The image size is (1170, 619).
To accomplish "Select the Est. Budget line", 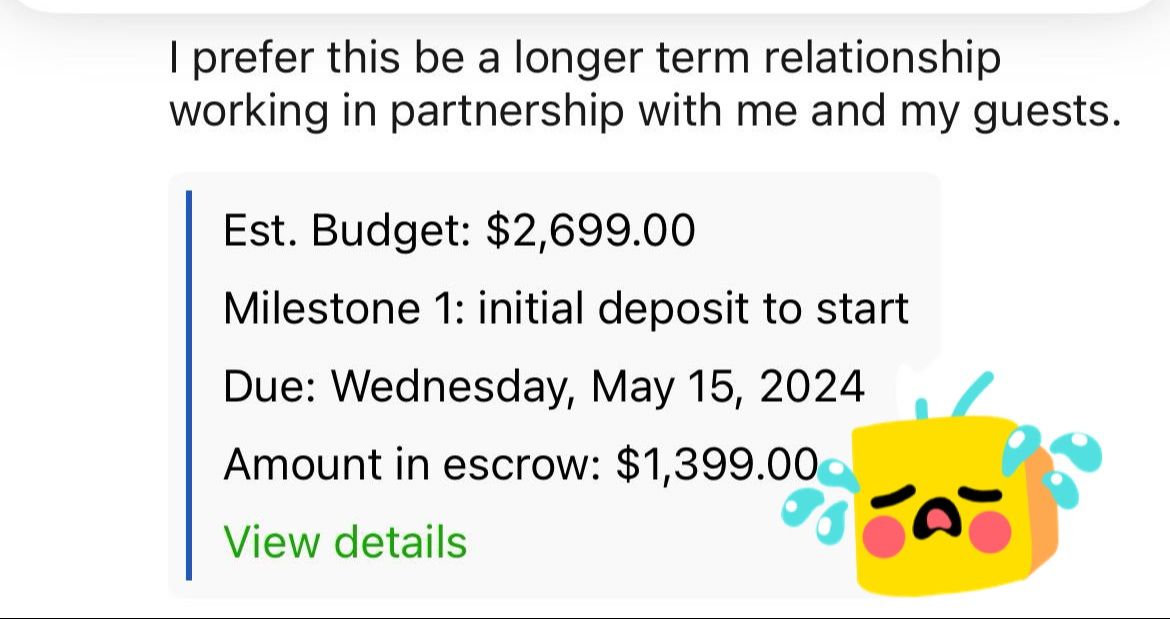I will click(458, 231).
